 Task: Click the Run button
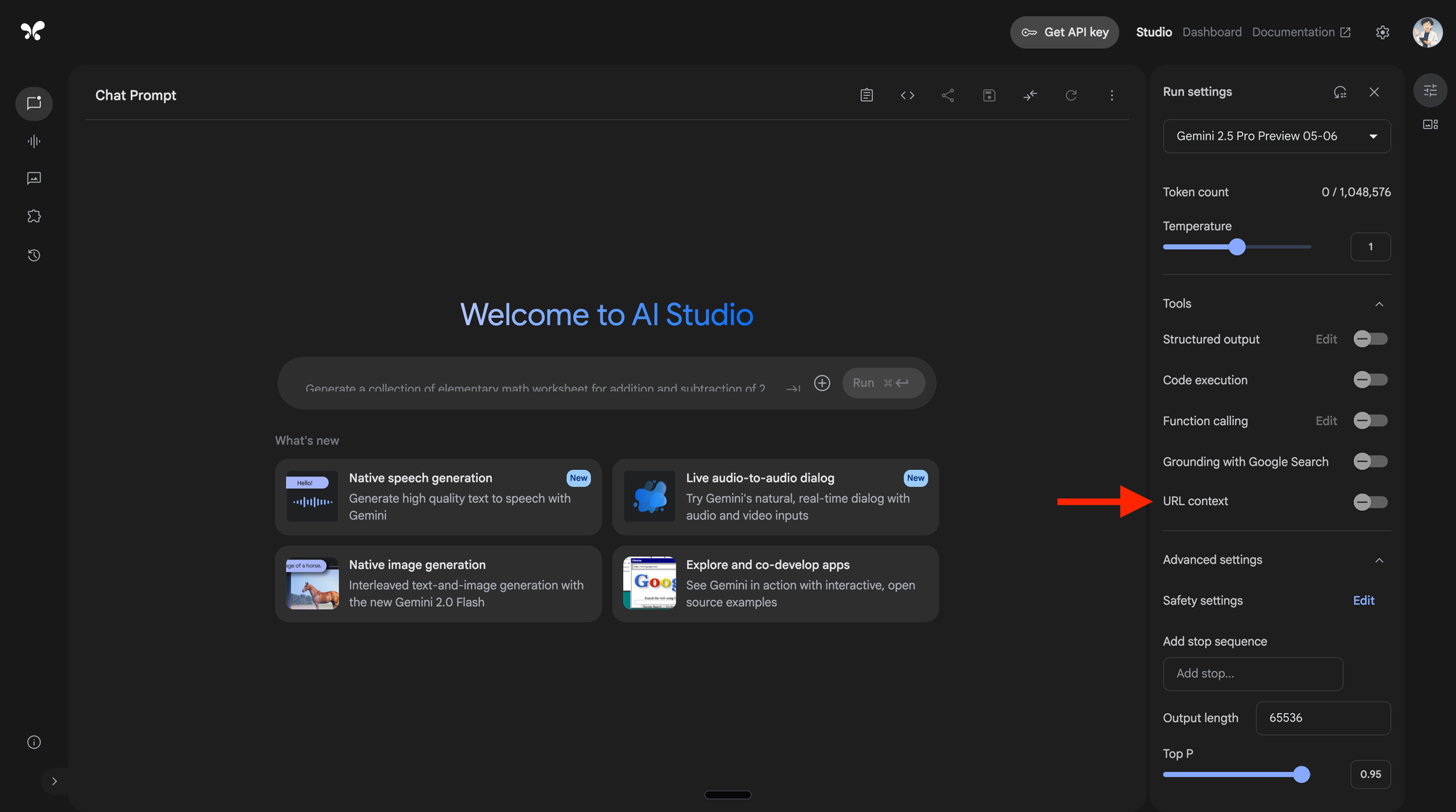[x=883, y=383]
